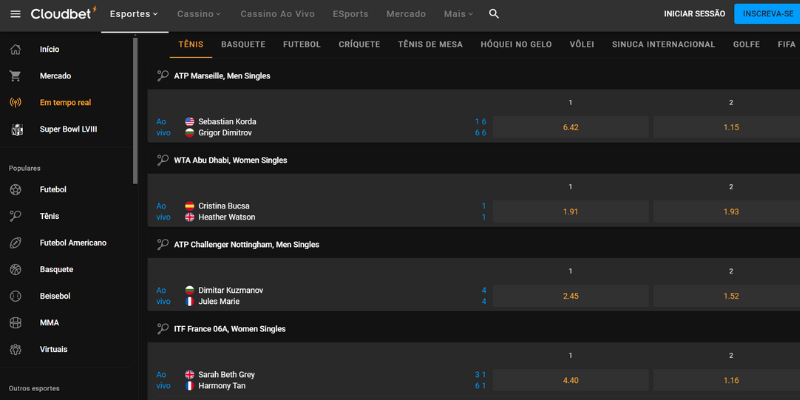This screenshot has width=800, height=400.
Task: Switch to the Basquete tab
Action: click(243, 45)
